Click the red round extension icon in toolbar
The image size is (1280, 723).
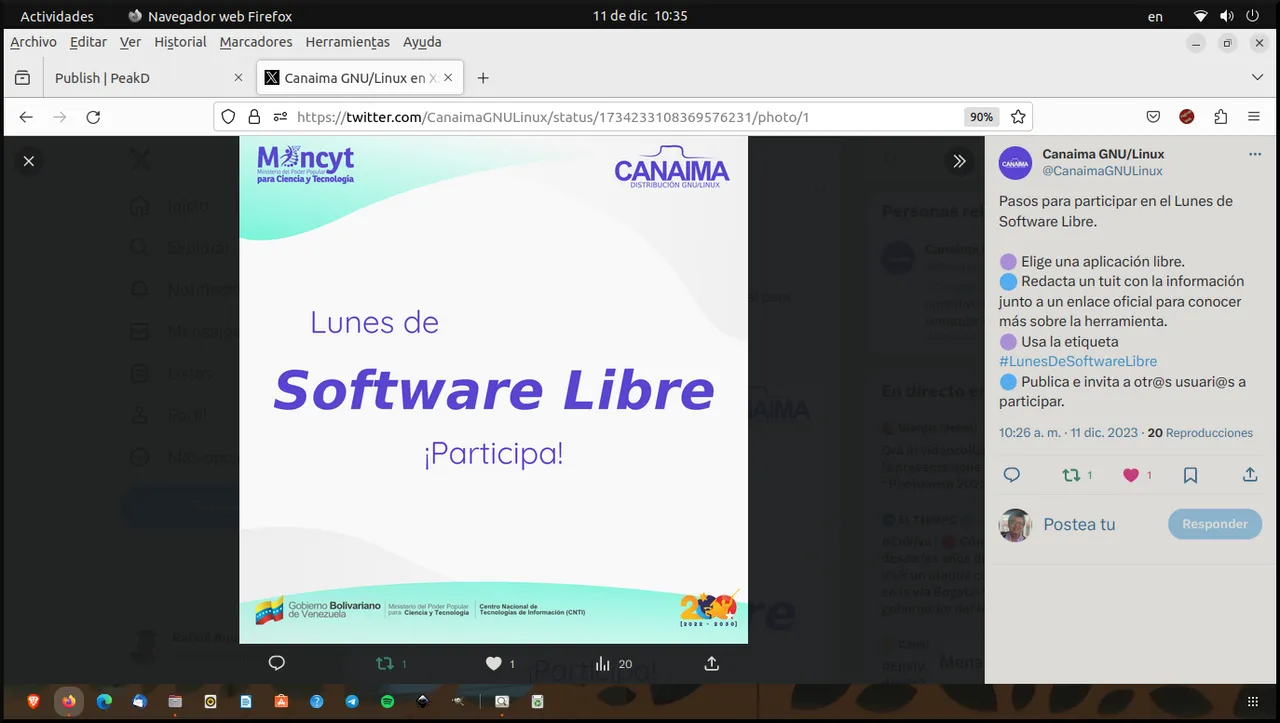[1186, 117]
